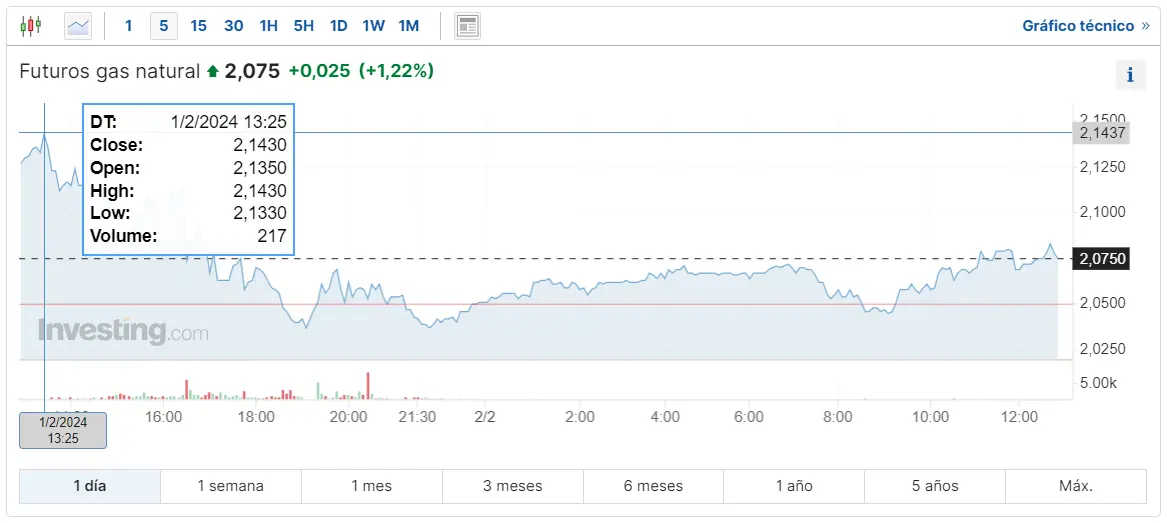
Task: Select the area chart icon
Action: (x=78, y=26)
